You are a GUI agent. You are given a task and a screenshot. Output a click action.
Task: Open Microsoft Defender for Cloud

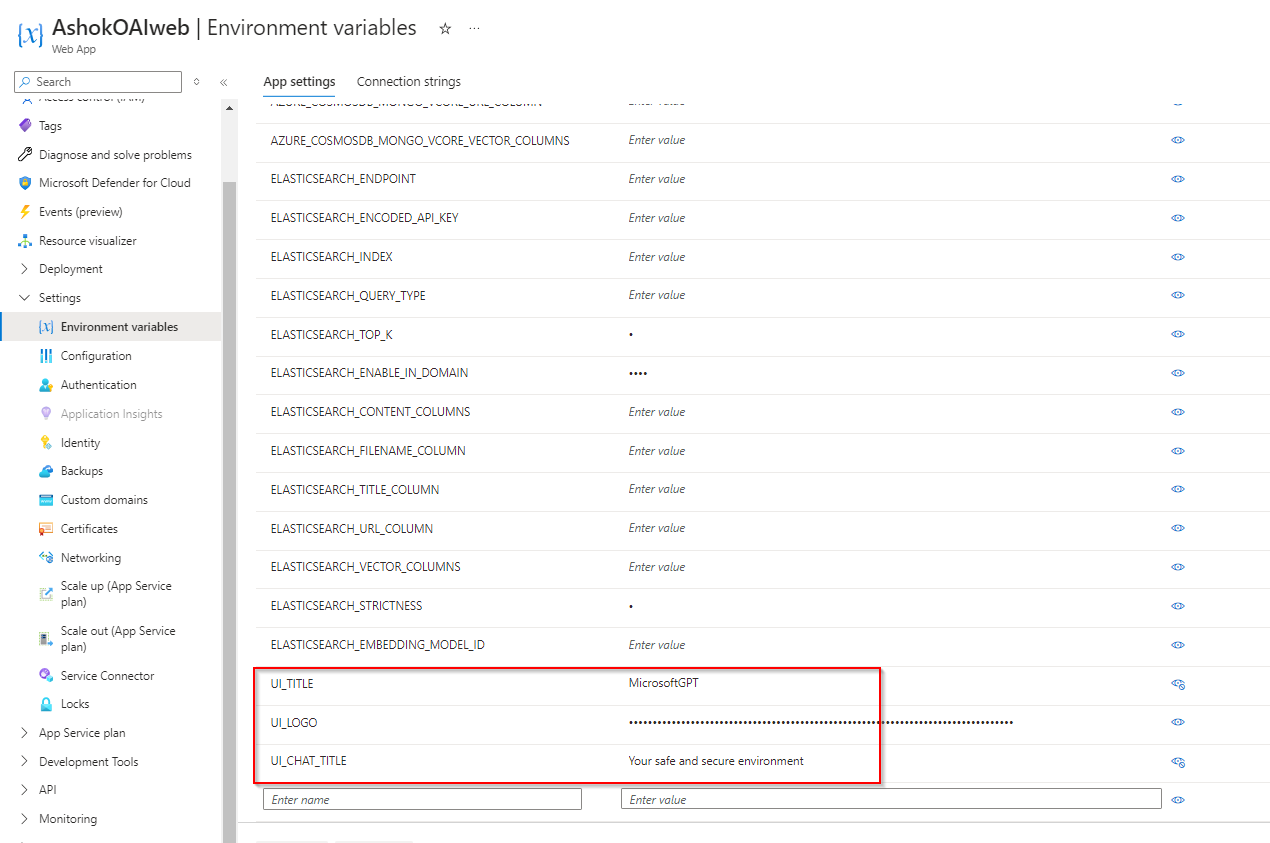coord(114,183)
